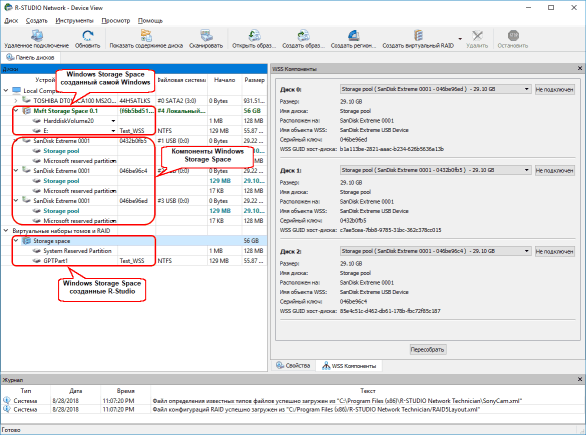This screenshot has width=586, height=435.
Task: Select the TOSHIBA DT01ACA100 drive row
Action: point(135,101)
